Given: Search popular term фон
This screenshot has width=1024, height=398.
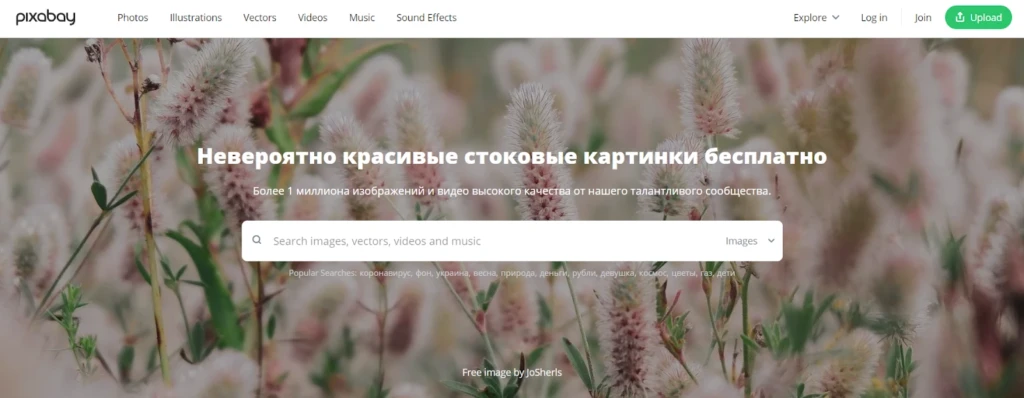Looking at the screenshot, I should (424, 273).
